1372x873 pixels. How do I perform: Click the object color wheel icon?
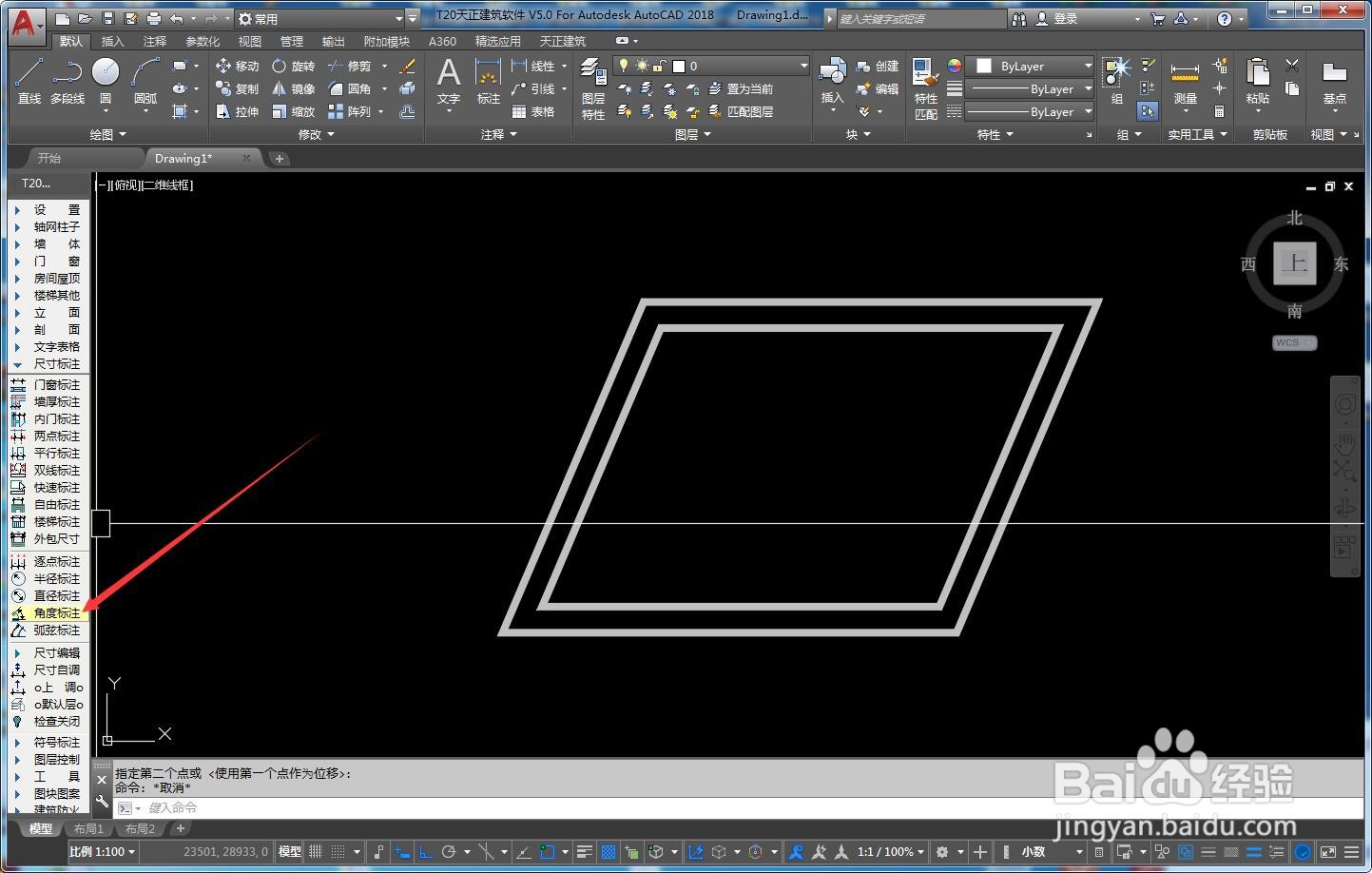[x=954, y=66]
